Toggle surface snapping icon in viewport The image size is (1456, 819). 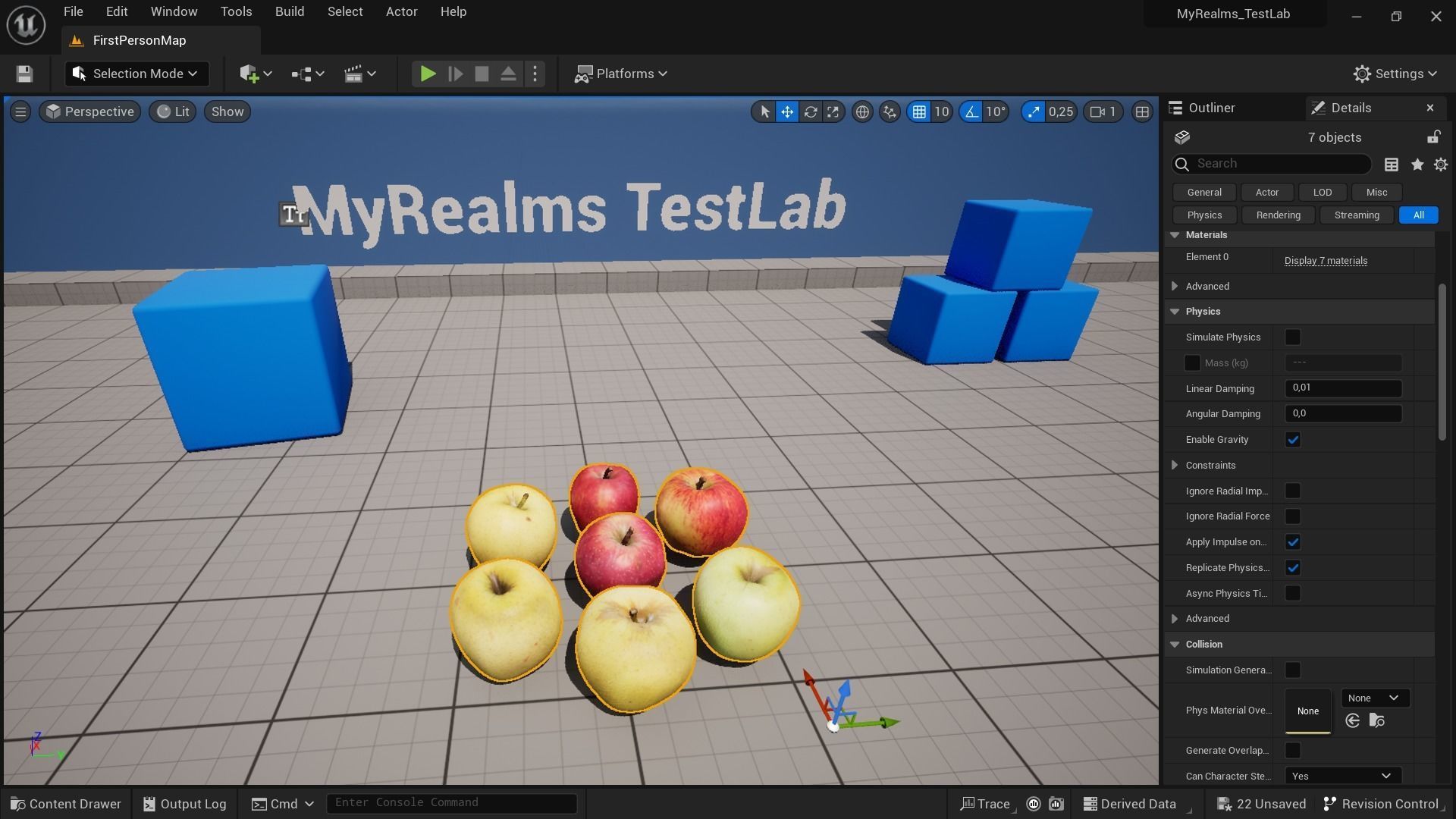tap(890, 112)
